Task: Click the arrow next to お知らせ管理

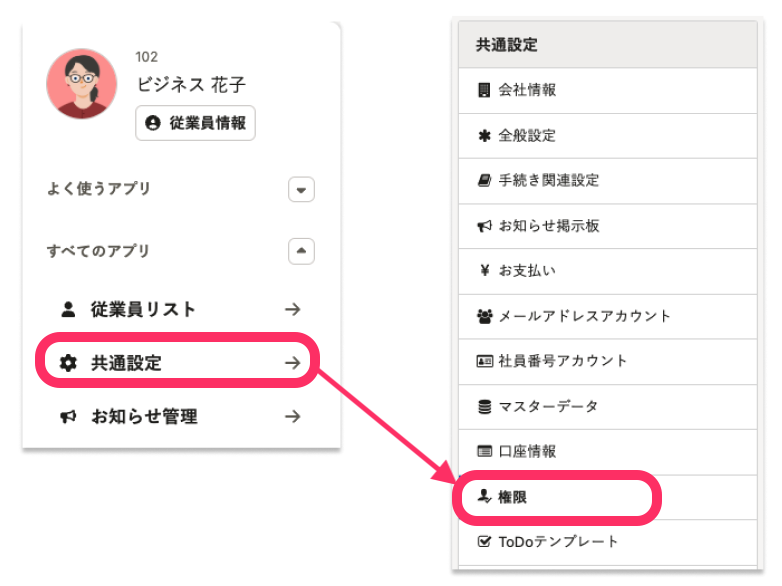Action: [x=292, y=417]
